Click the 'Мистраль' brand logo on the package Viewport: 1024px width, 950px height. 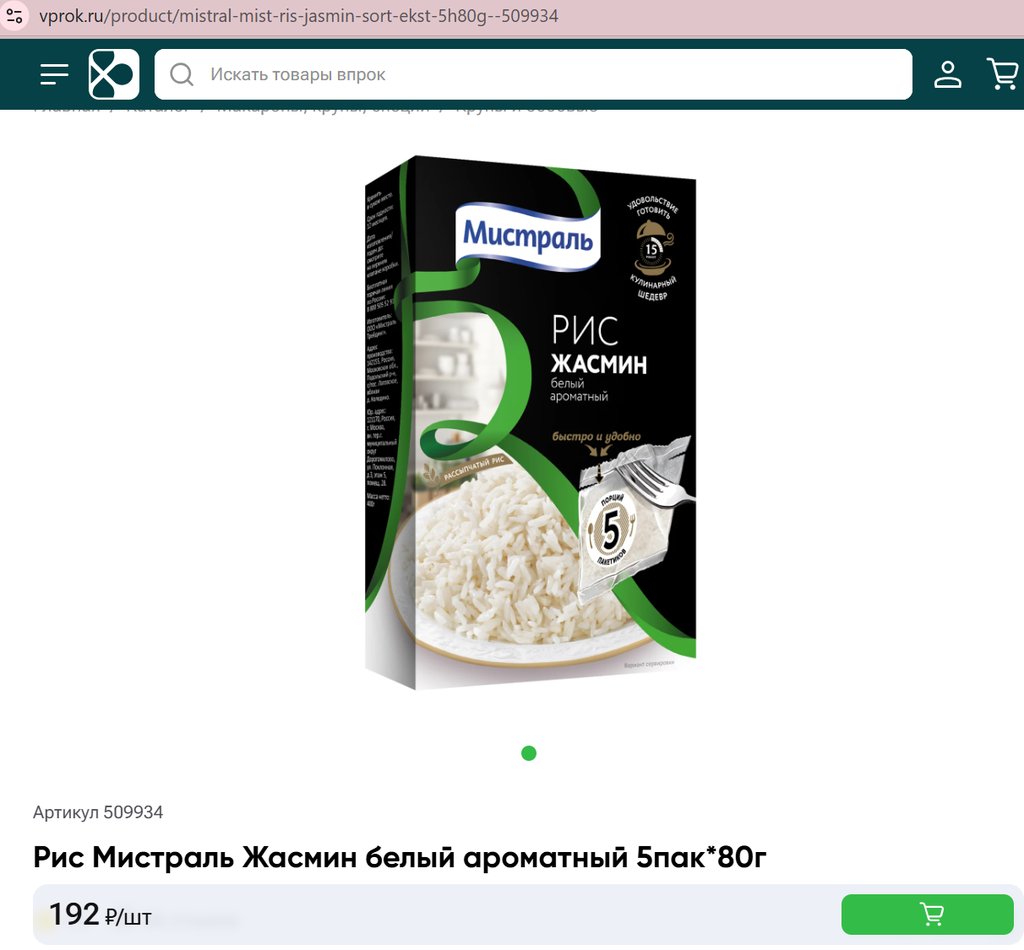pos(528,236)
